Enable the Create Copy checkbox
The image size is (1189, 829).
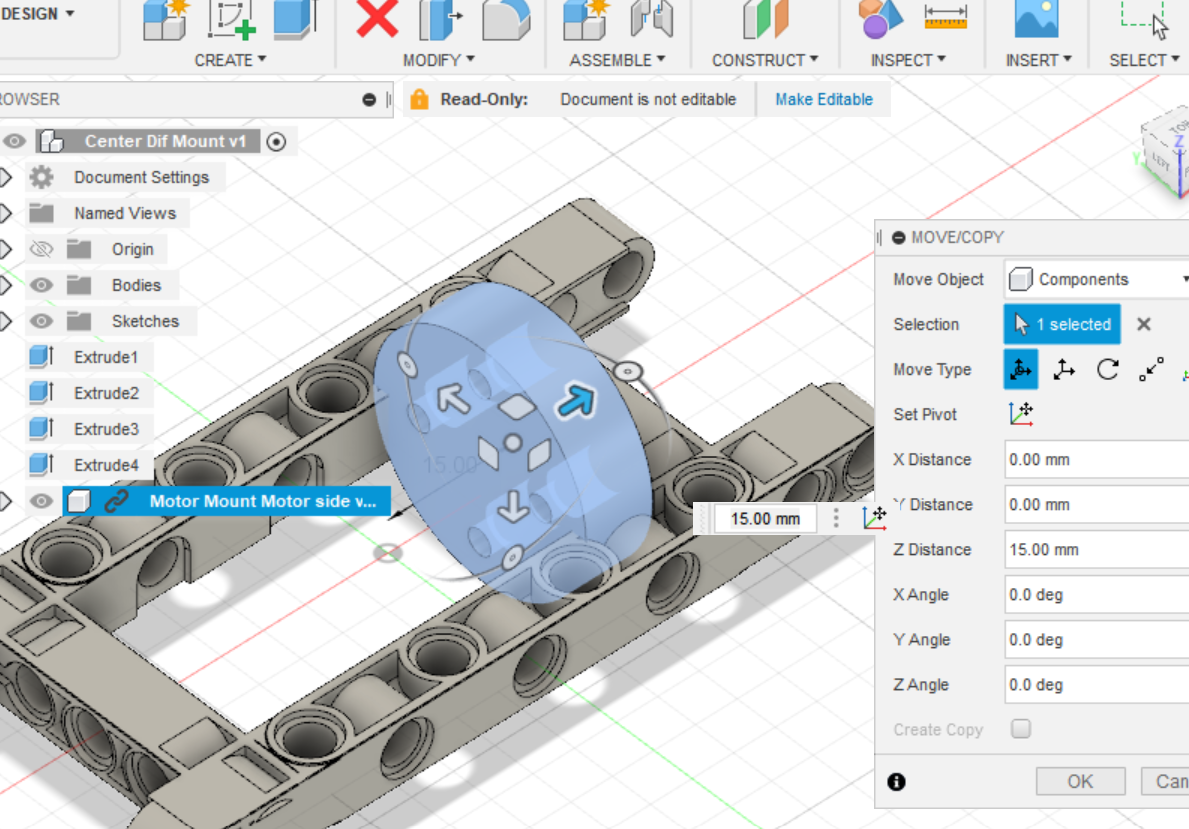(x=1021, y=729)
